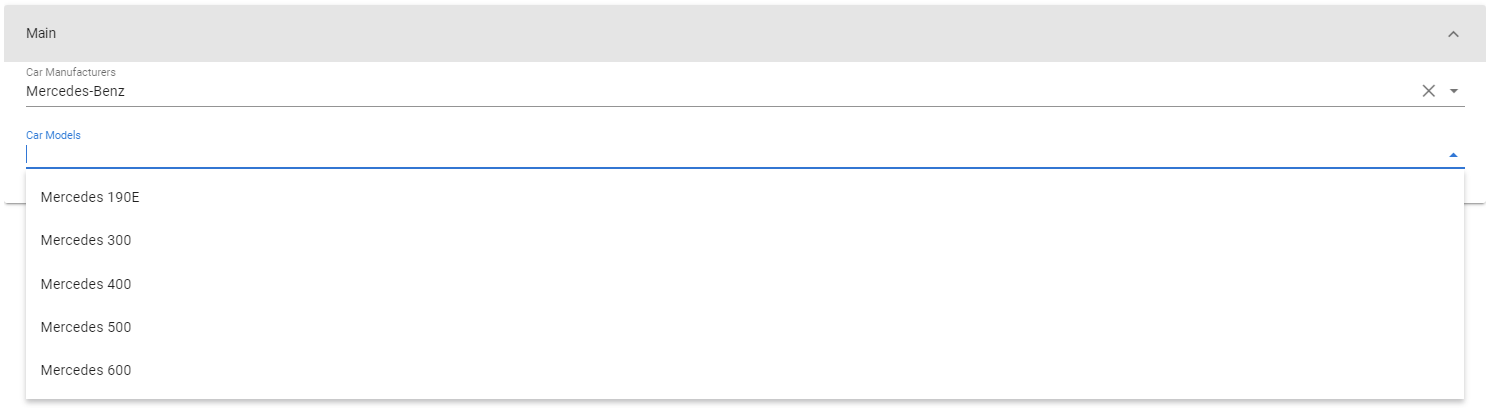Screen dimensions: 1490x408
Task: Clear the Mercedes-Benz selection with the X icon
Action: point(1429,91)
